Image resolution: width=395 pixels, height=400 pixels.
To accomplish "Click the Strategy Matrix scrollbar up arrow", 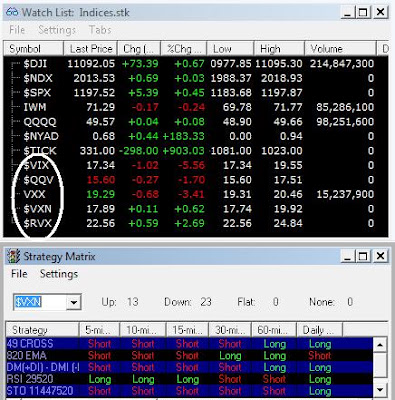I will (x=380, y=345).
